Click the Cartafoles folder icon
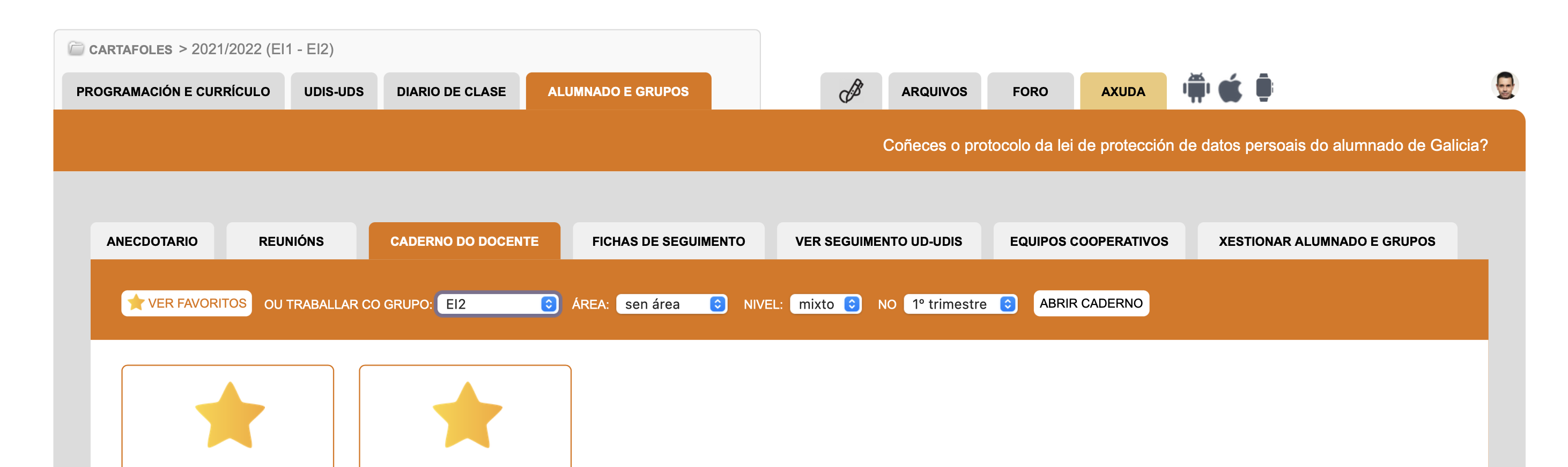Image resolution: width=1568 pixels, height=467 pixels. pos(76,49)
